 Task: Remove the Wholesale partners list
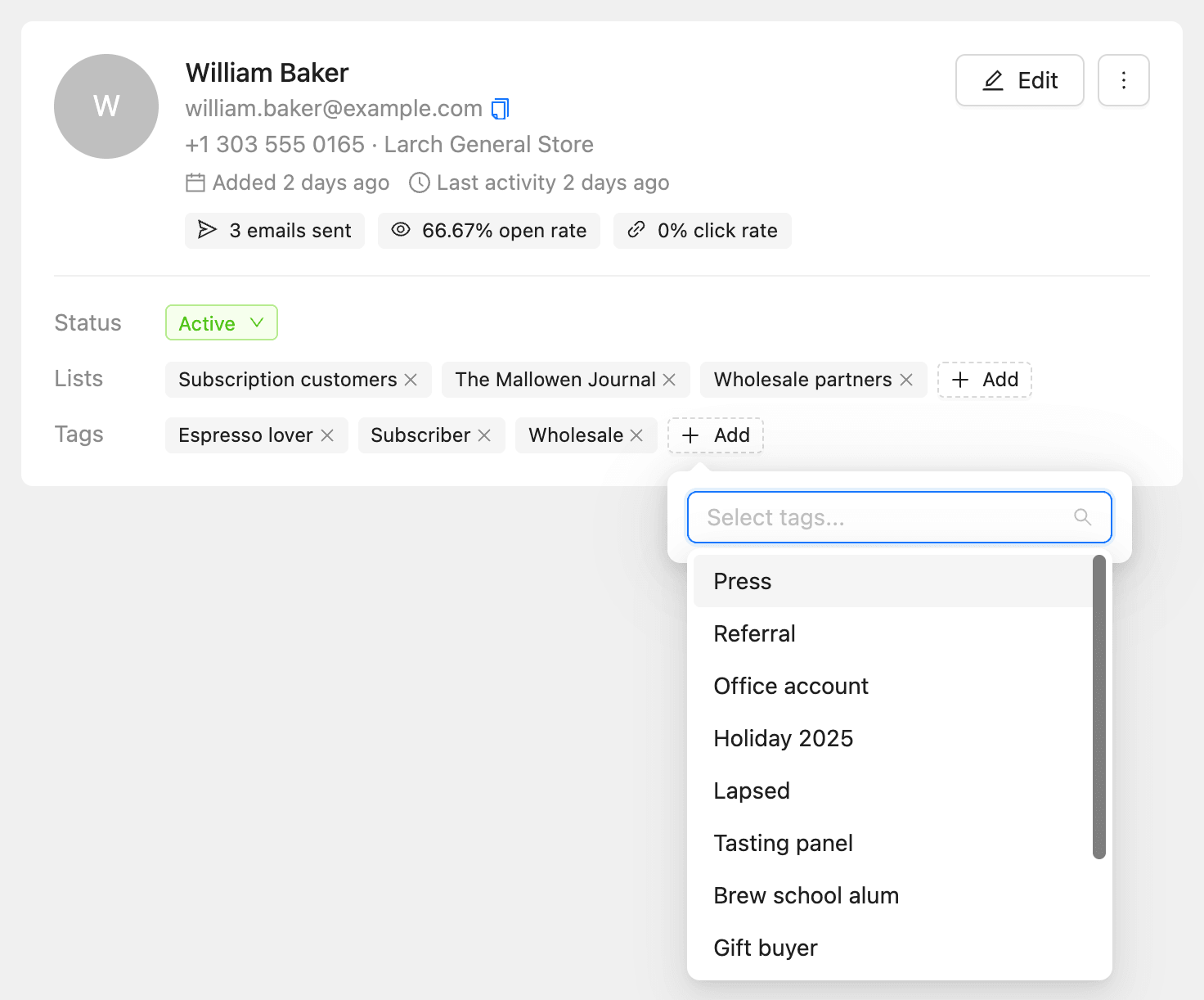(x=906, y=380)
